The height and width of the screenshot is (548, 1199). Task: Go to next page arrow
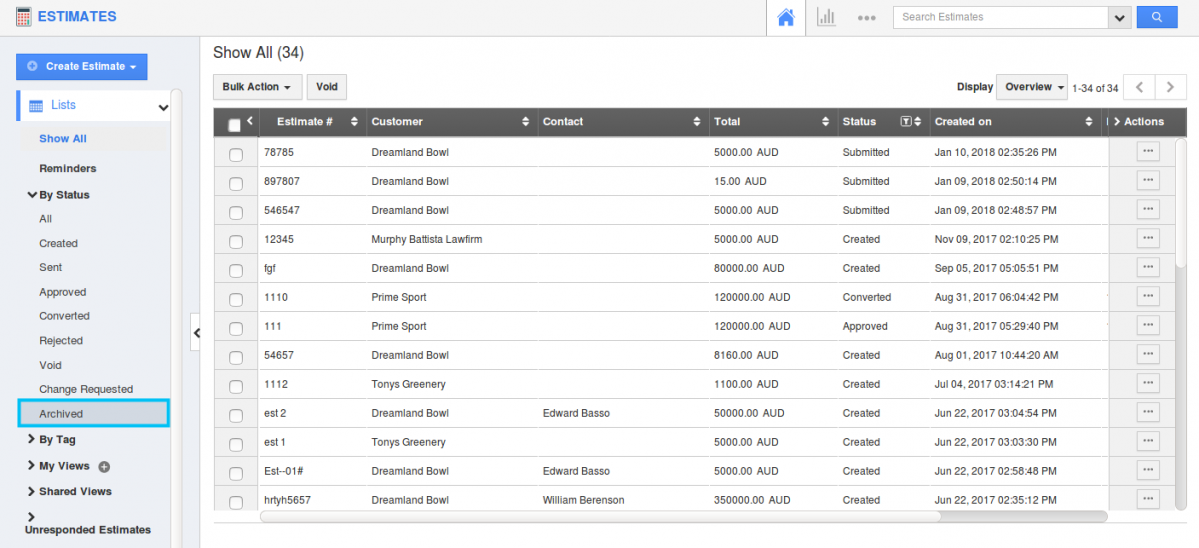[x=1170, y=87]
